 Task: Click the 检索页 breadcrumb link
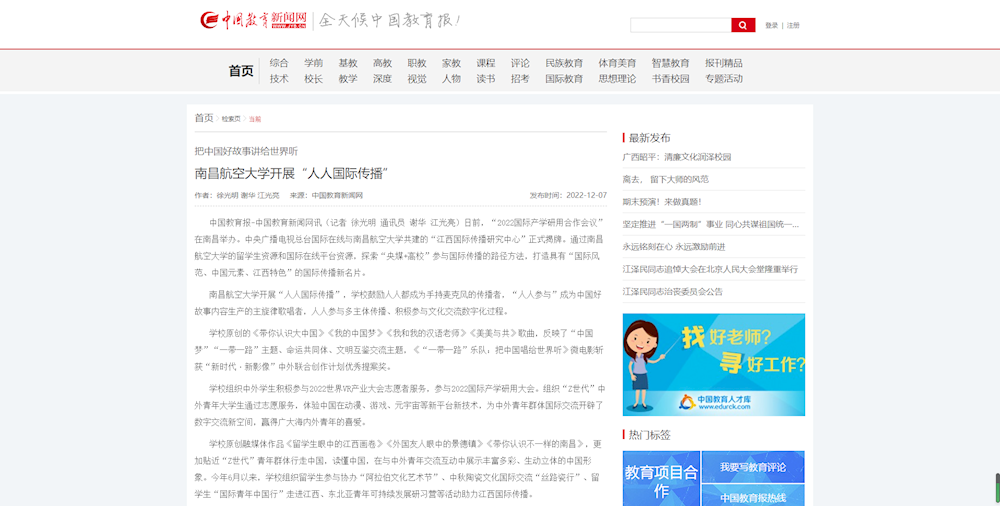(x=231, y=119)
